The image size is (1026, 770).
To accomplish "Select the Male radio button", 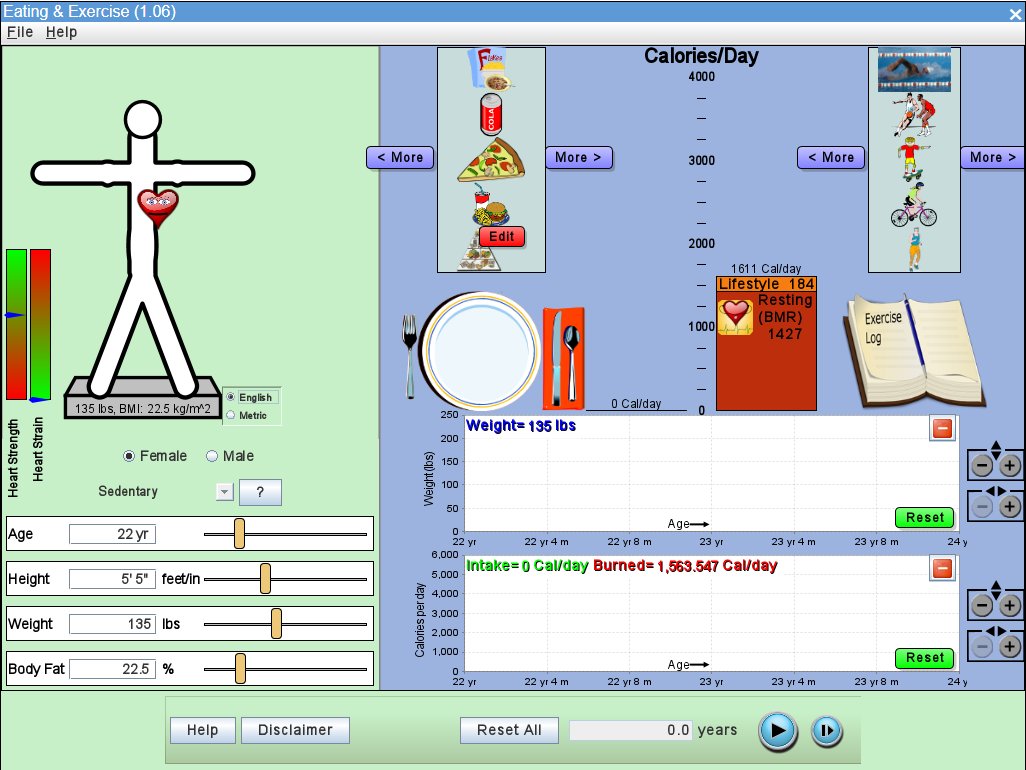I will click(212, 456).
